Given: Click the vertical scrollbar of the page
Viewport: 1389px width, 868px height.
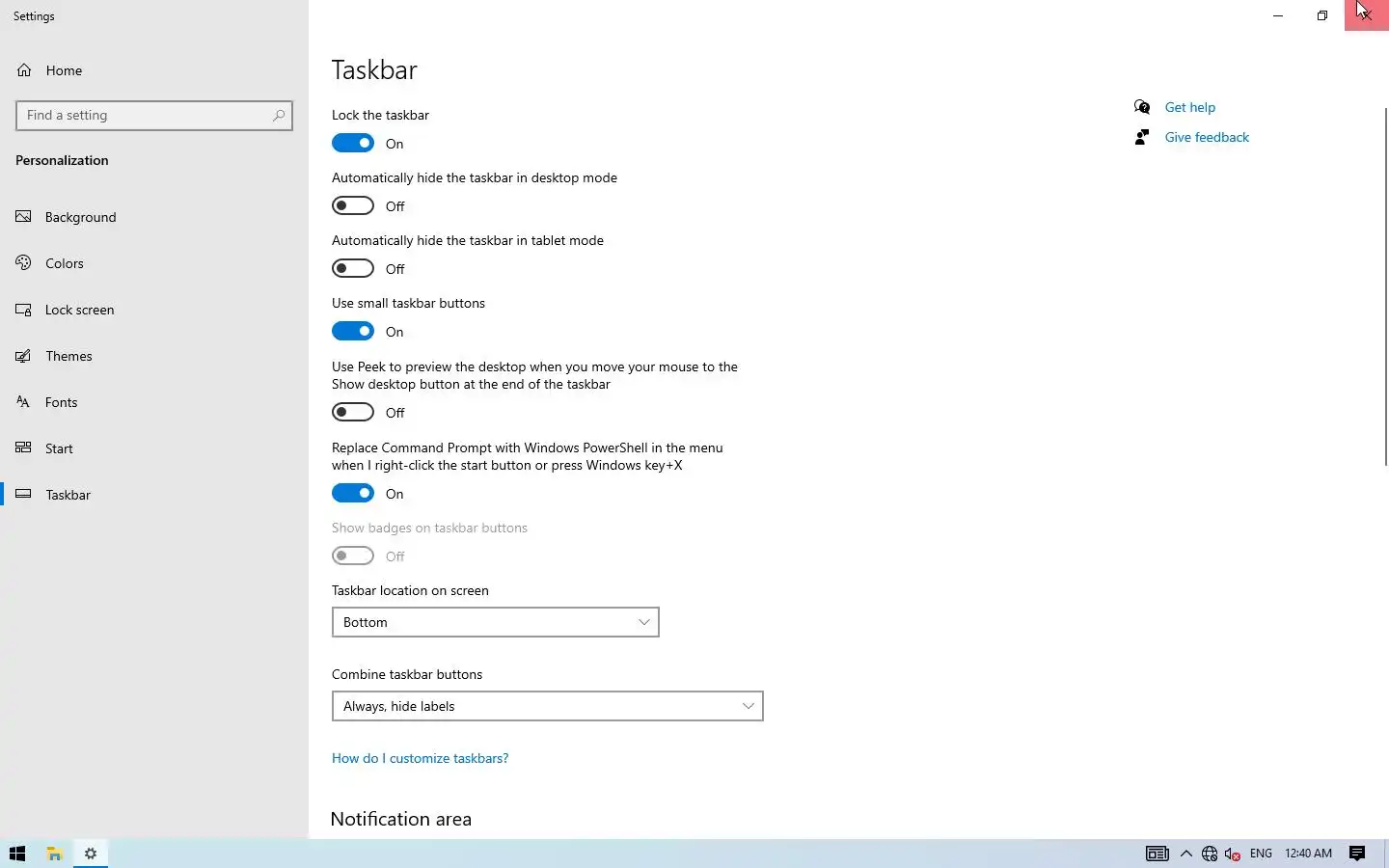Looking at the screenshot, I should click(1385, 287).
